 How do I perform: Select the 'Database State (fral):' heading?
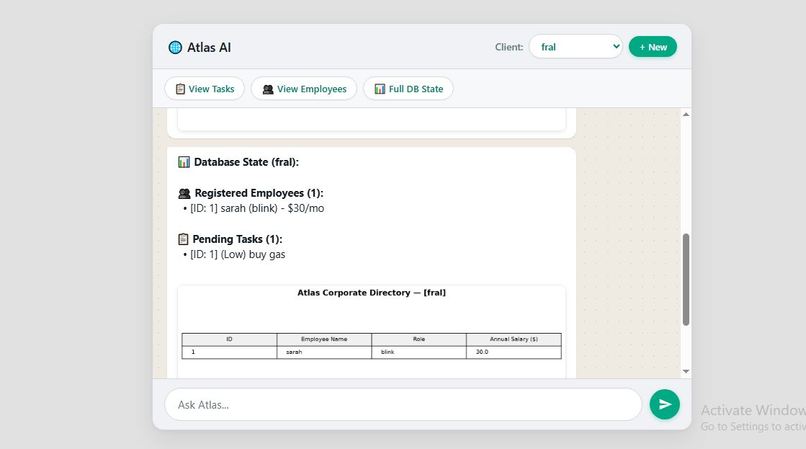(246, 162)
